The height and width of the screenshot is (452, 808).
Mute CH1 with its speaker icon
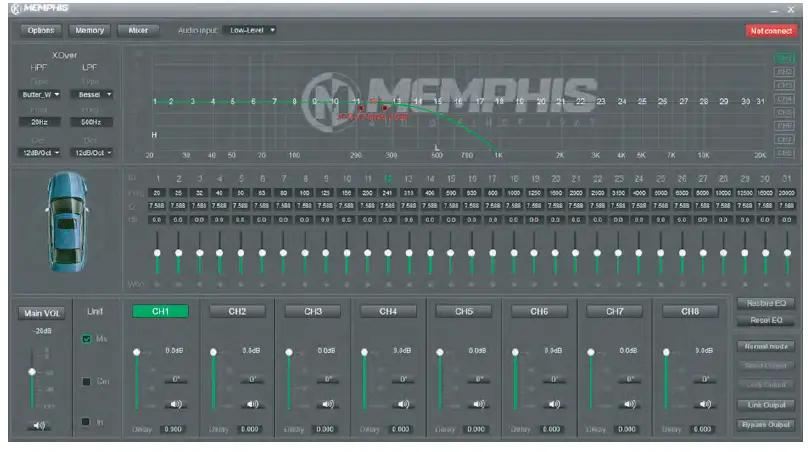[x=176, y=404]
